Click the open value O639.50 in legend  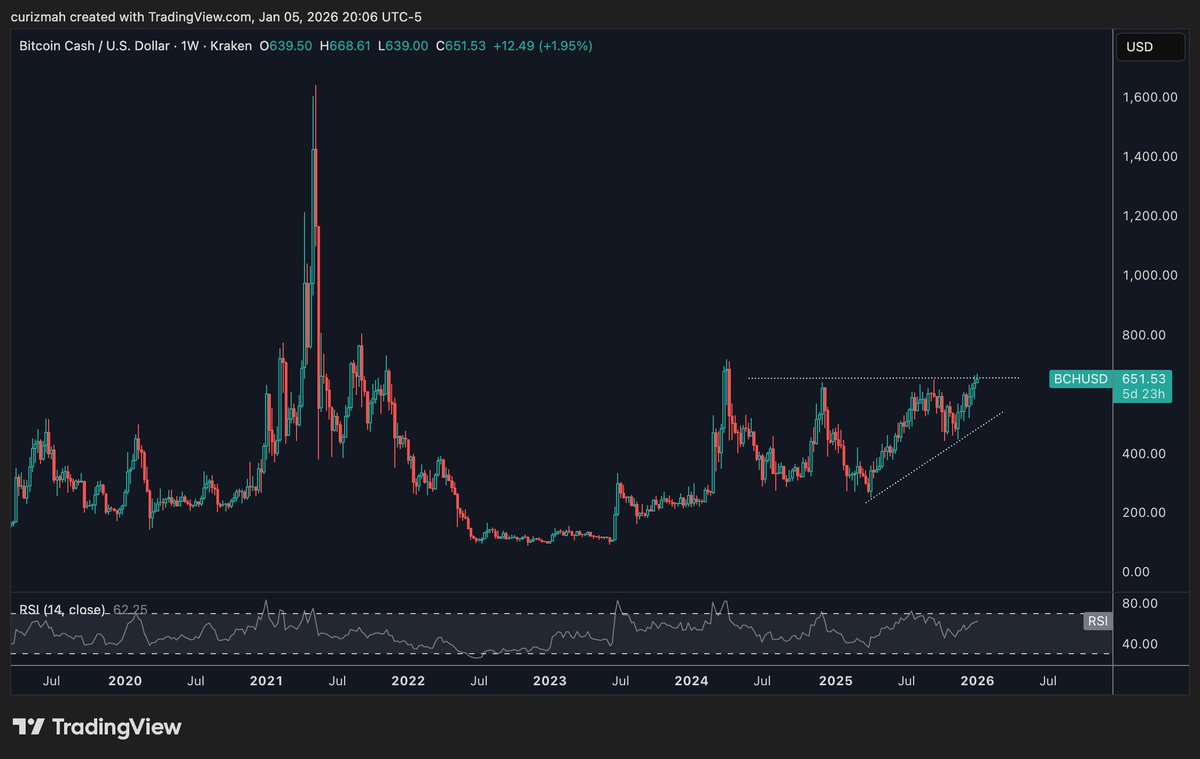pyautogui.click(x=287, y=47)
